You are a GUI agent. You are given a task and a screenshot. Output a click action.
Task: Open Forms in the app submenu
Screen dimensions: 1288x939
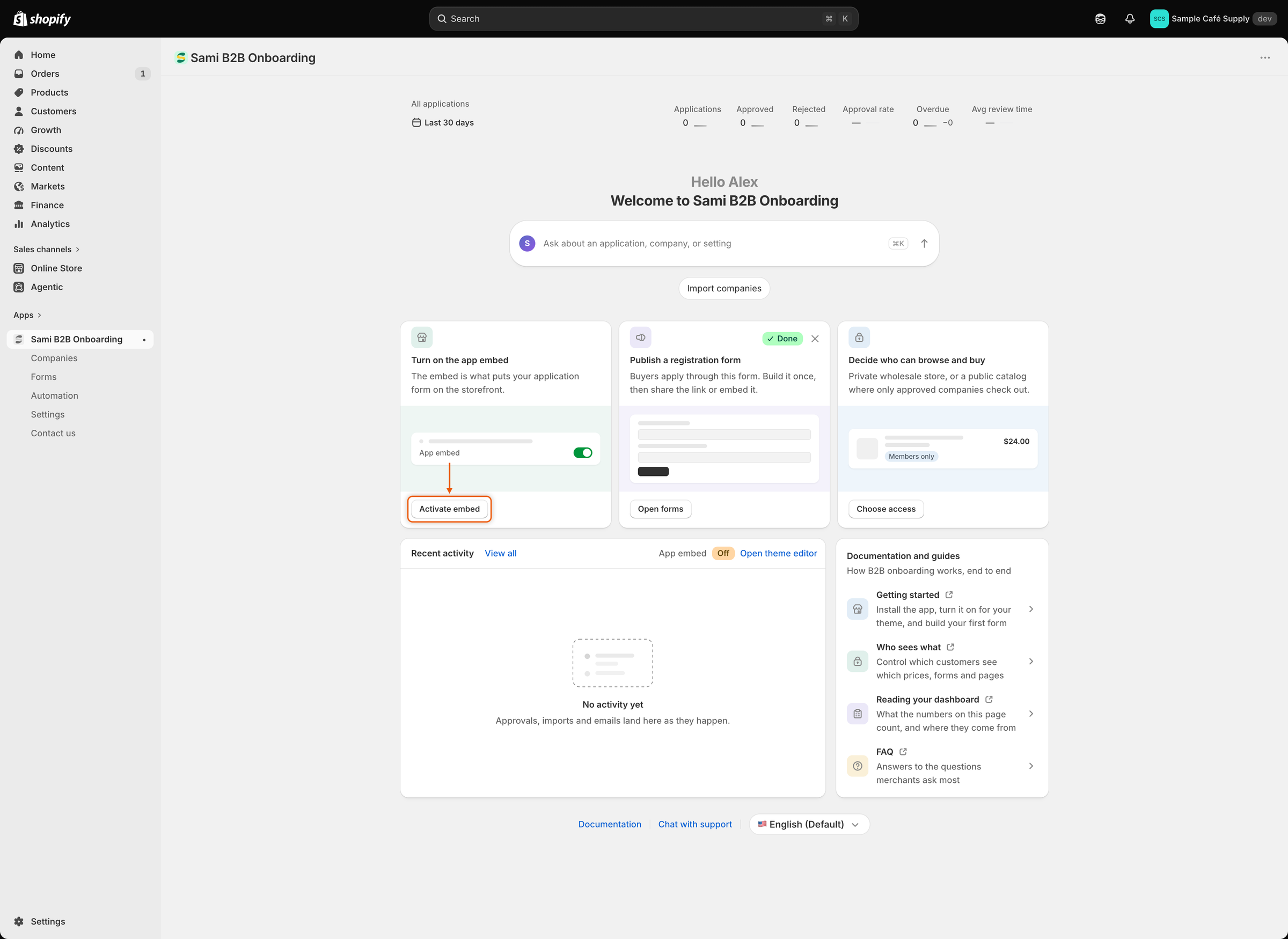point(44,376)
